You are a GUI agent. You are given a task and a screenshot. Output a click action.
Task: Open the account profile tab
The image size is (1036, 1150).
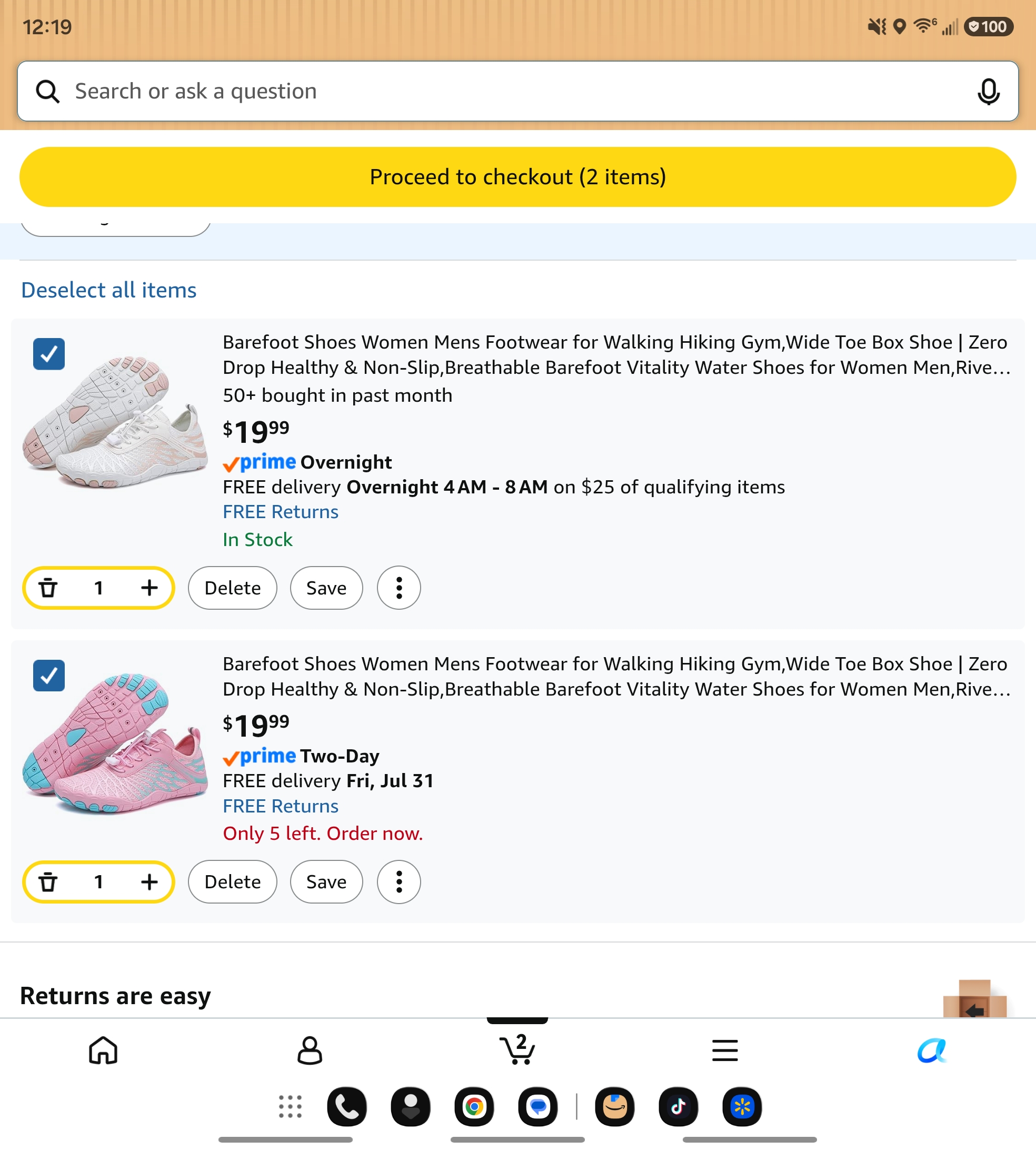tap(310, 1050)
